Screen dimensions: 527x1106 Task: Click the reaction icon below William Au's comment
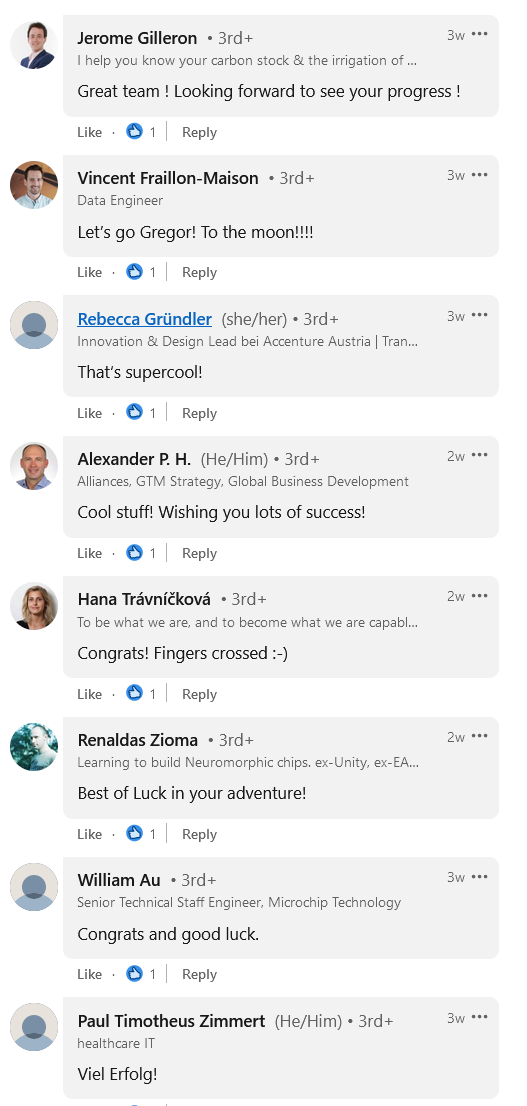(x=134, y=973)
